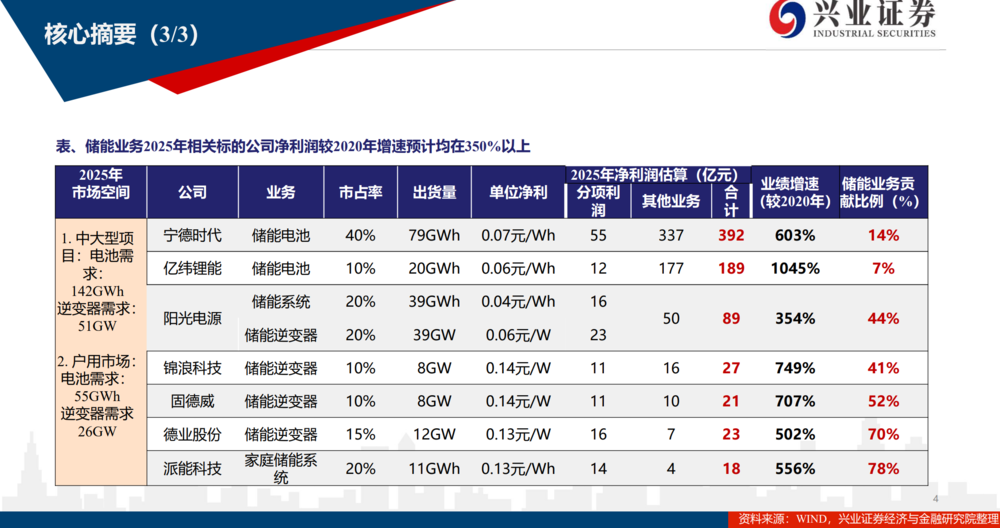
Task: Click the 业绩增速 (较2020年) header
Action: pos(795,192)
